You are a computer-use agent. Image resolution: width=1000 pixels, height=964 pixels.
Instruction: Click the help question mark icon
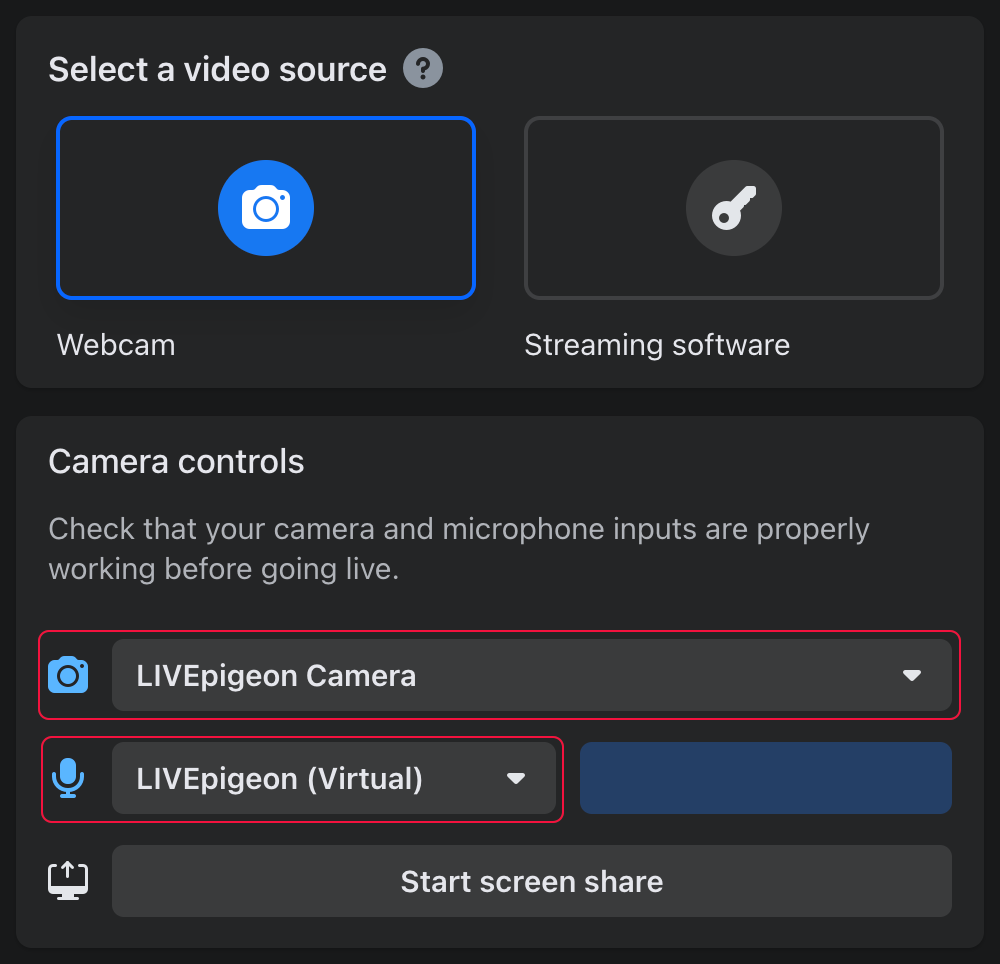[x=423, y=68]
